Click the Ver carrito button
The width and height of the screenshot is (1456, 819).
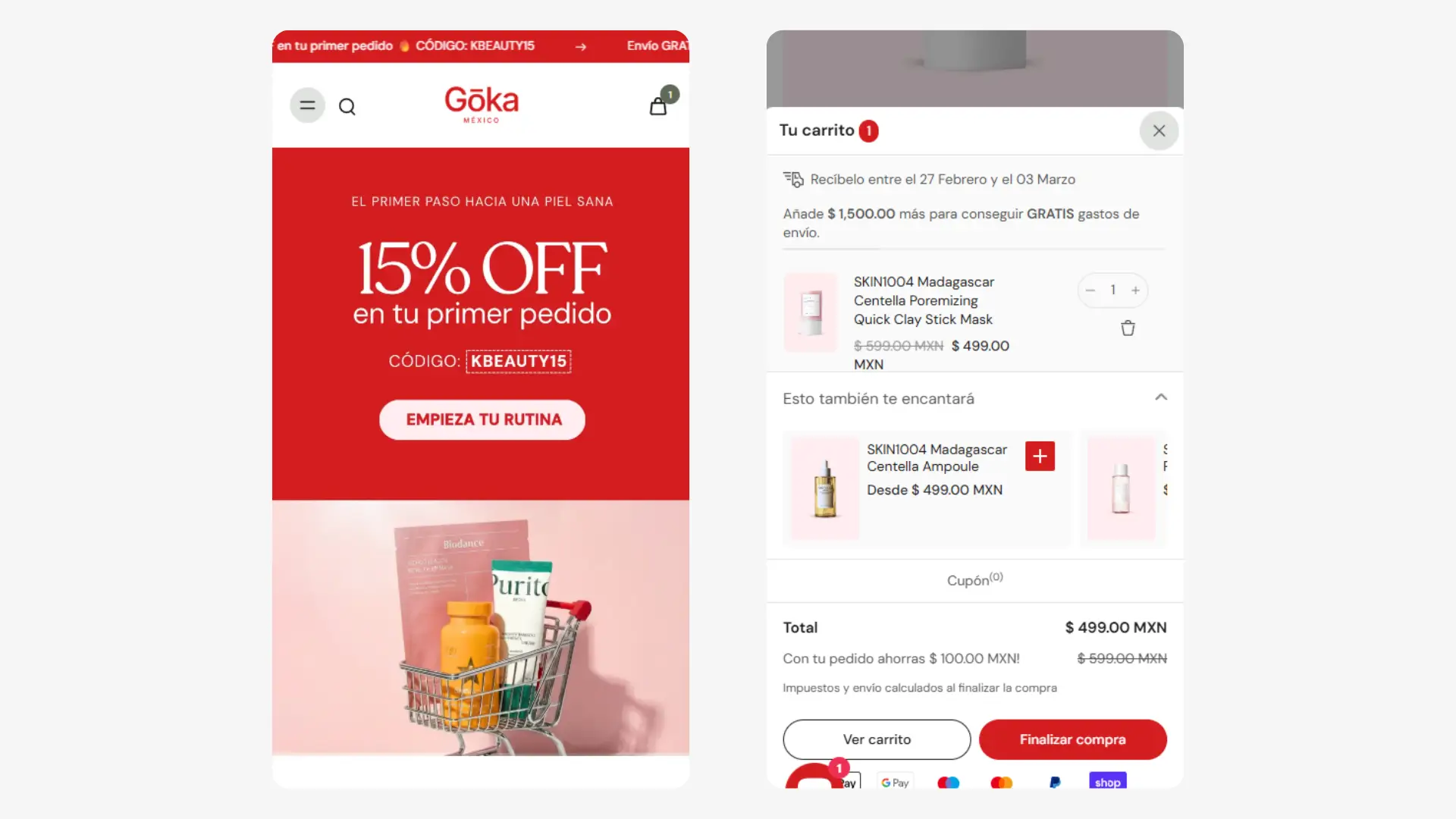[x=877, y=739]
